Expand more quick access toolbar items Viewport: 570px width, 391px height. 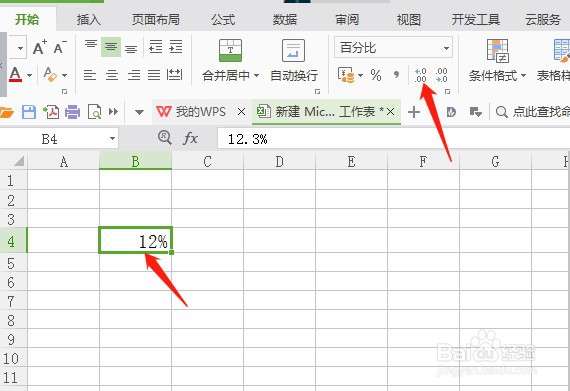coord(113,112)
